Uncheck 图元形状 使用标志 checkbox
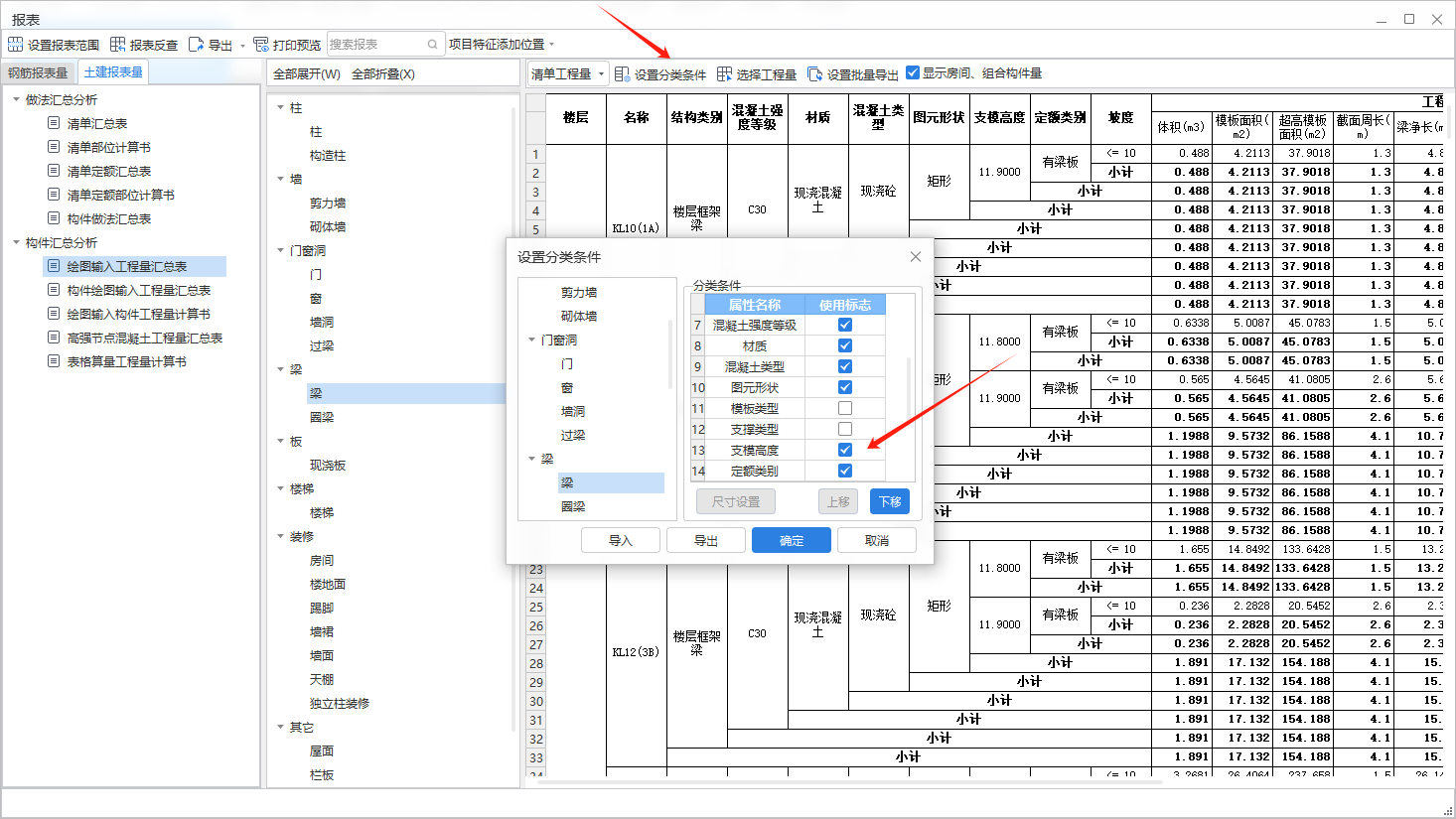The image size is (1456, 819). tap(845, 387)
